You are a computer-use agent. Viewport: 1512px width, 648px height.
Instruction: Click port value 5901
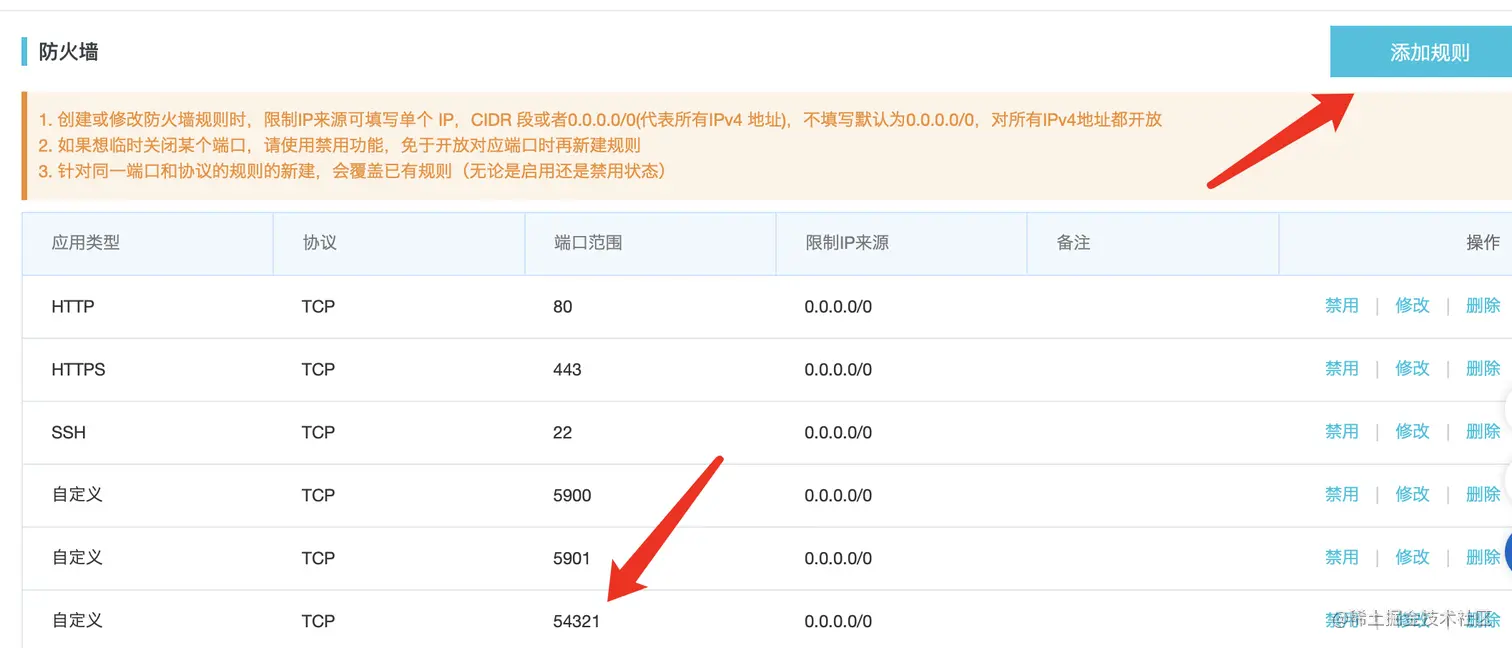tap(572, 559)
